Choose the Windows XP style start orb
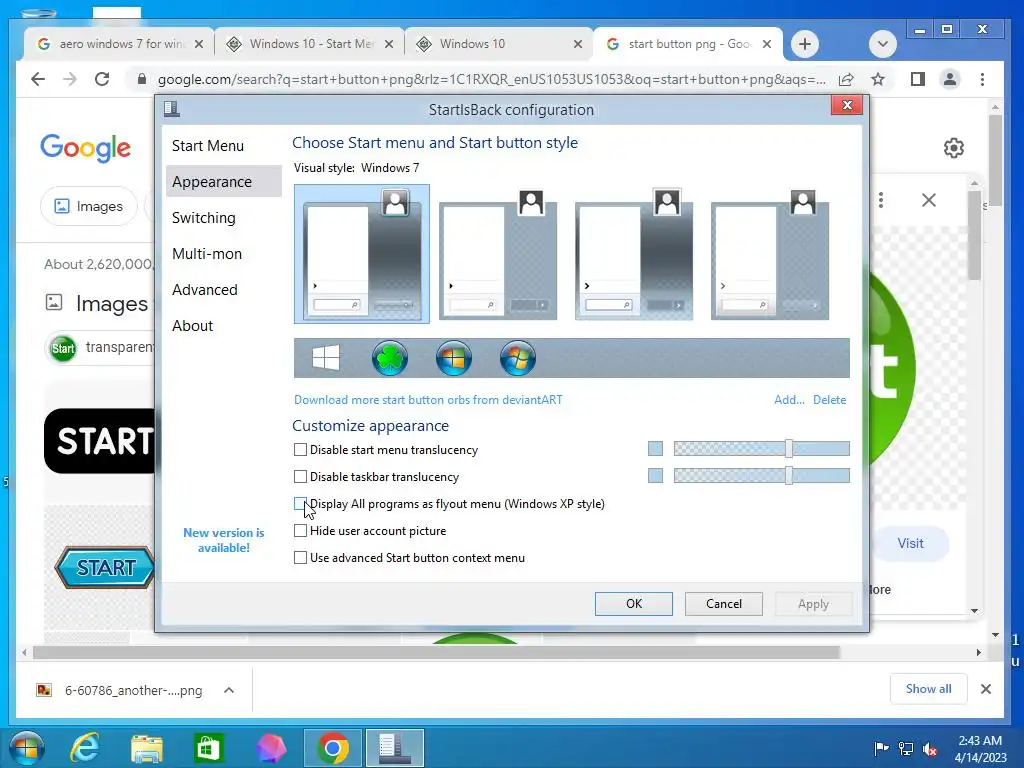The image size is (1024, 768). click(454, 358)
